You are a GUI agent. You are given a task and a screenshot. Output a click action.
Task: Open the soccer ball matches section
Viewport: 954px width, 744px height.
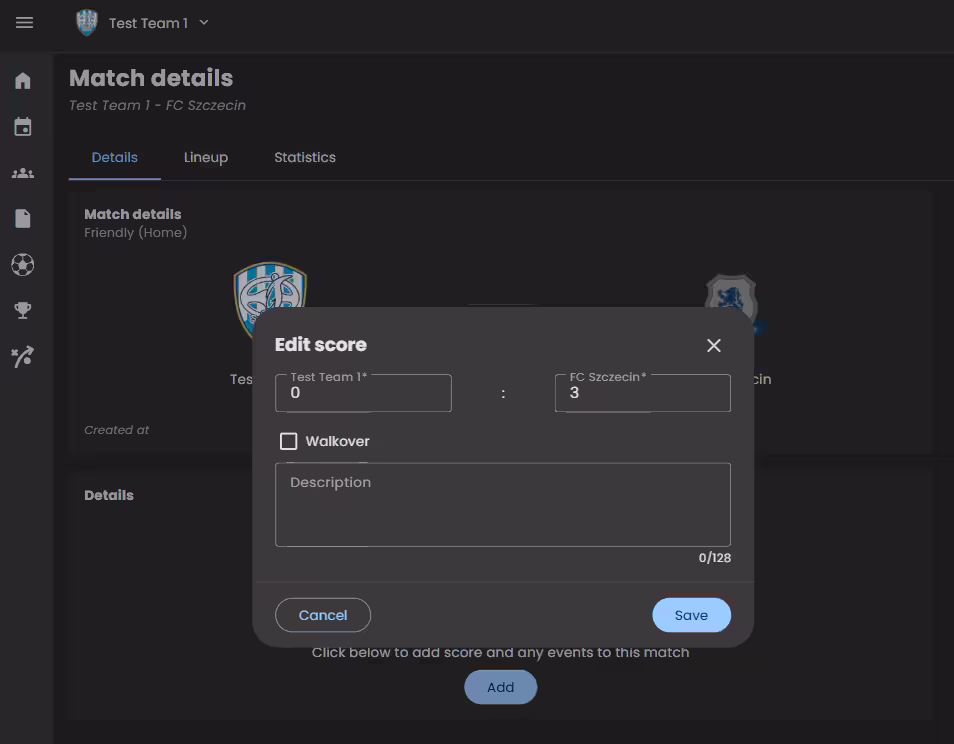pos(23,265)
